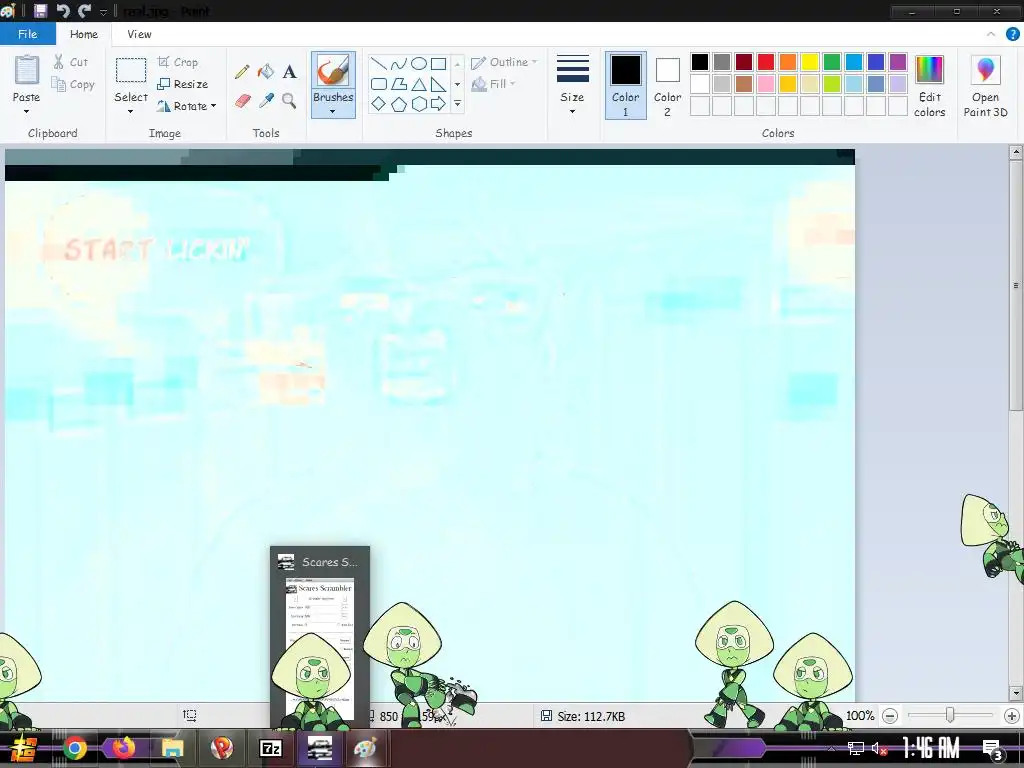Choose the Triangle shape
Screen dimensions: 1024x768
(x=419, y=84)
